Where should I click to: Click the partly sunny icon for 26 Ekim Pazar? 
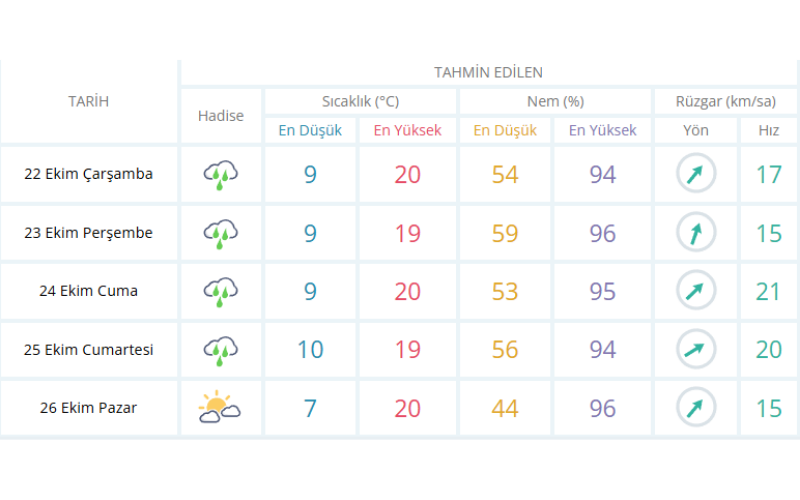pyautogui.click(x=220, y=408)
